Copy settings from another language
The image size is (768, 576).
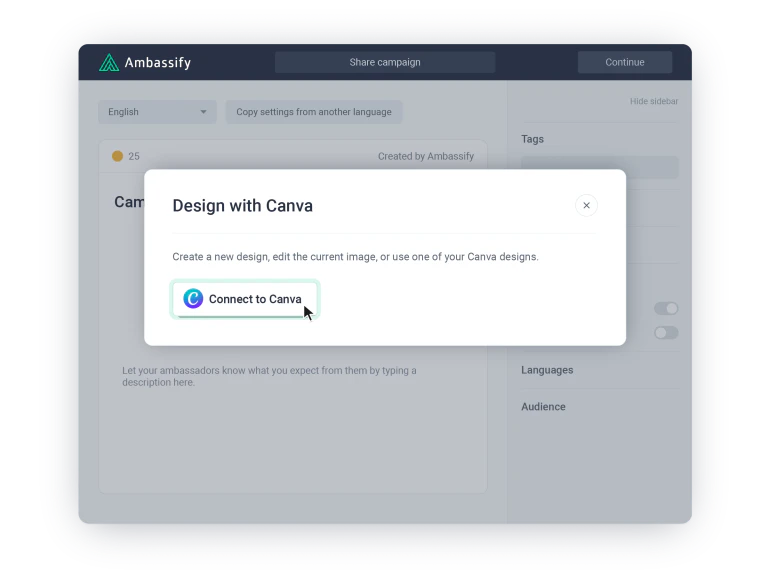point(314,112)
